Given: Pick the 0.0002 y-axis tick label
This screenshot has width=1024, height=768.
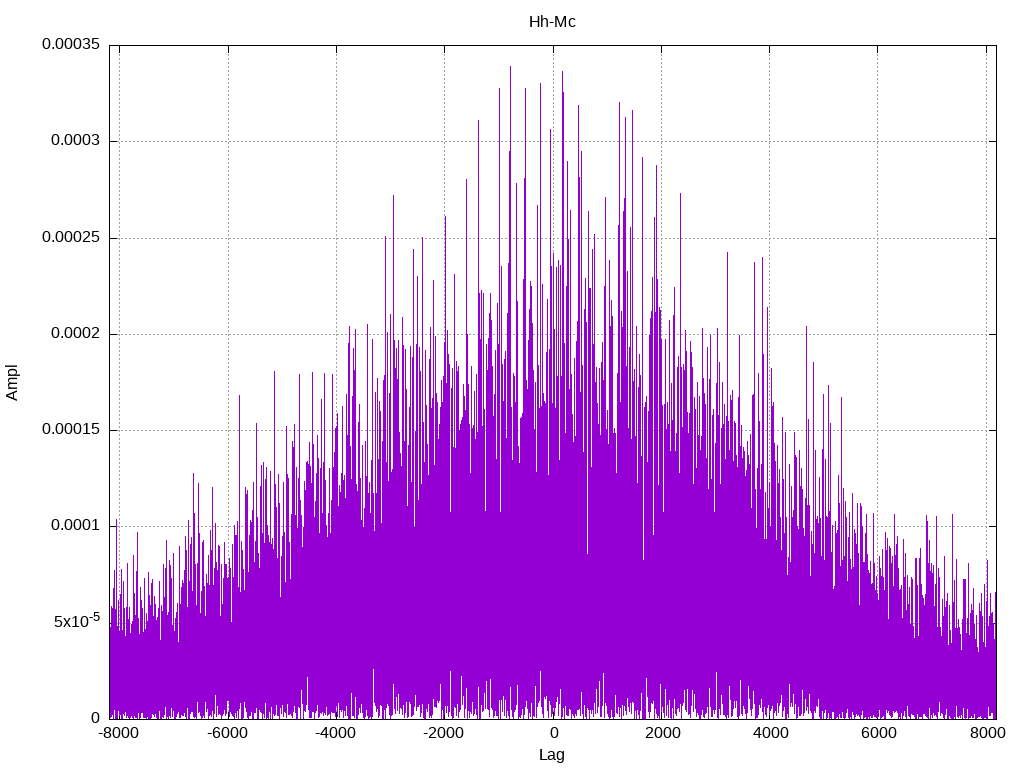Looking at the screenshot, I should click(75, 334).
